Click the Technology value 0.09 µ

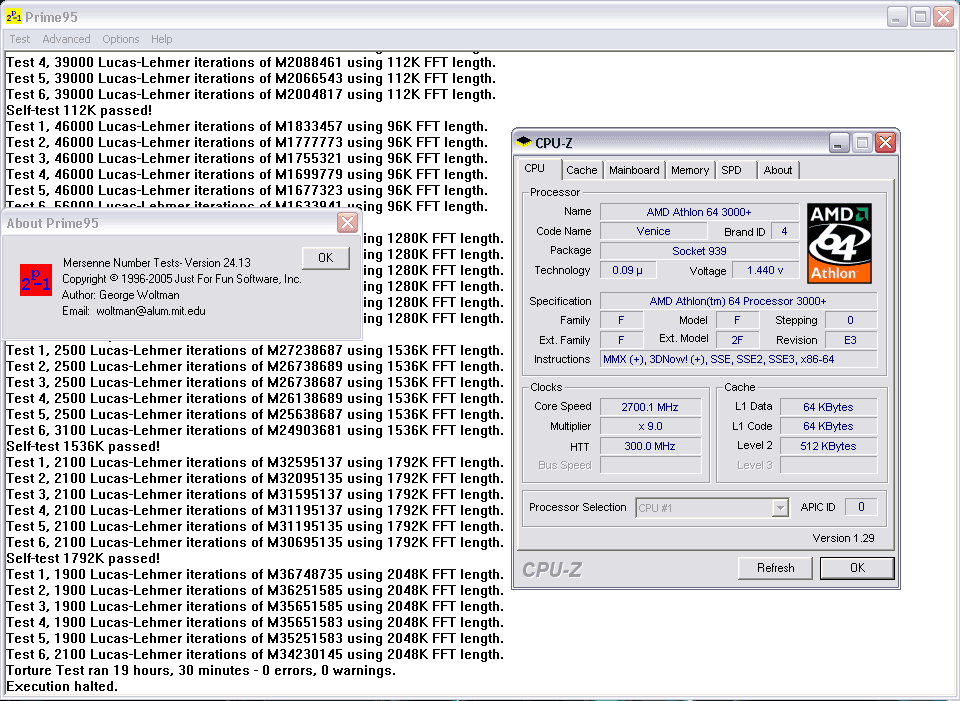[x=628, y=270]
